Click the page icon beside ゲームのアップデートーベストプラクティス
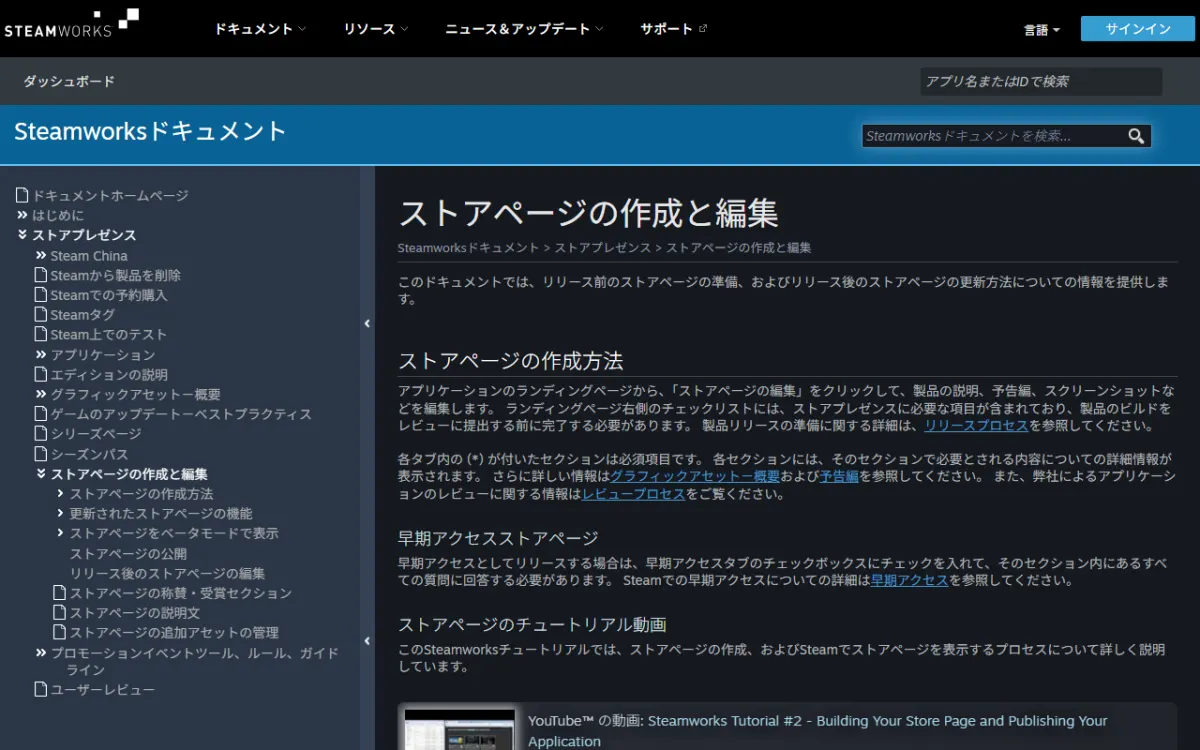The width and height of the screenshot is (1200, 750). pyautogui.click(x=41, y=414)
